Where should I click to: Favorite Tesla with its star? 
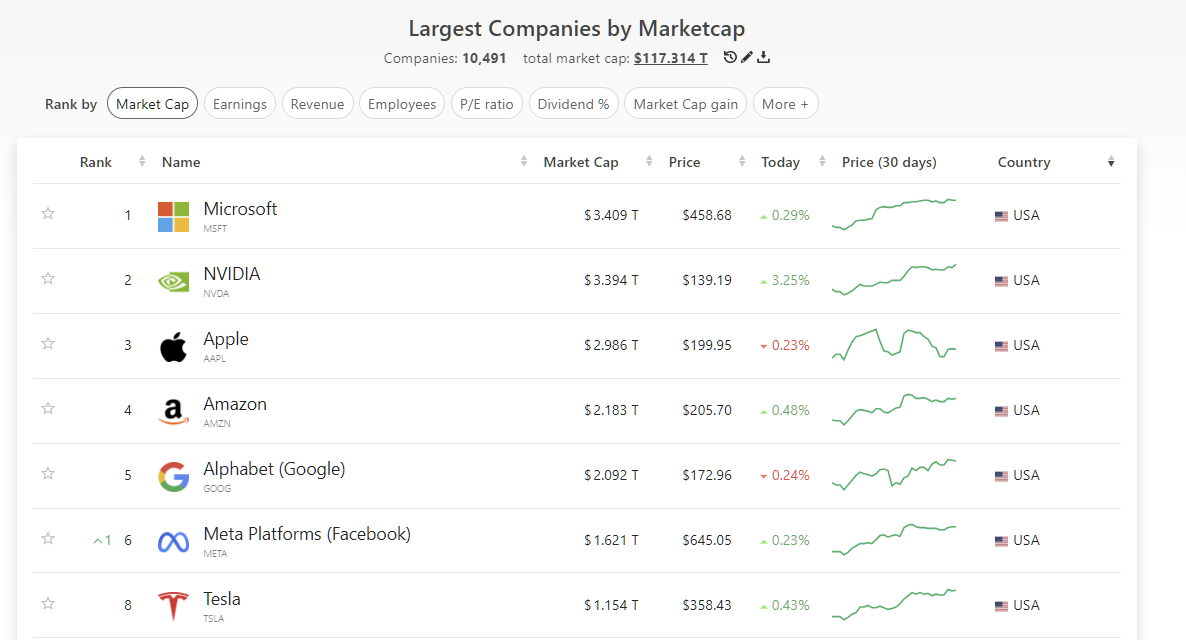(x=48, y=604)
